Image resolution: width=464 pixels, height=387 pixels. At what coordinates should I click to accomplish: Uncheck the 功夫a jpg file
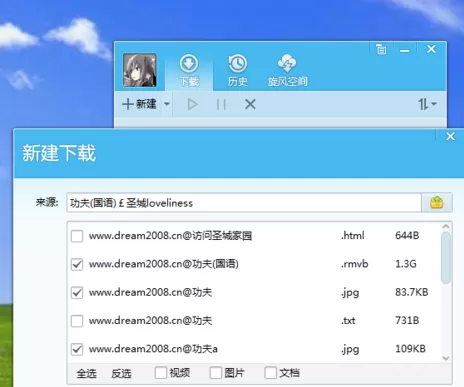tap(77, 349)
